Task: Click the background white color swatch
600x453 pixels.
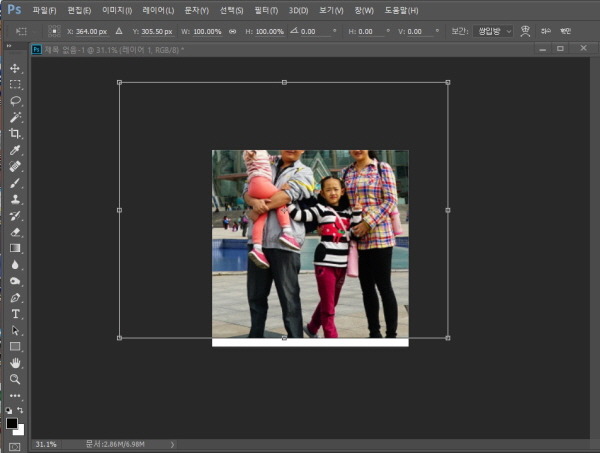Action: click(20, 431)
